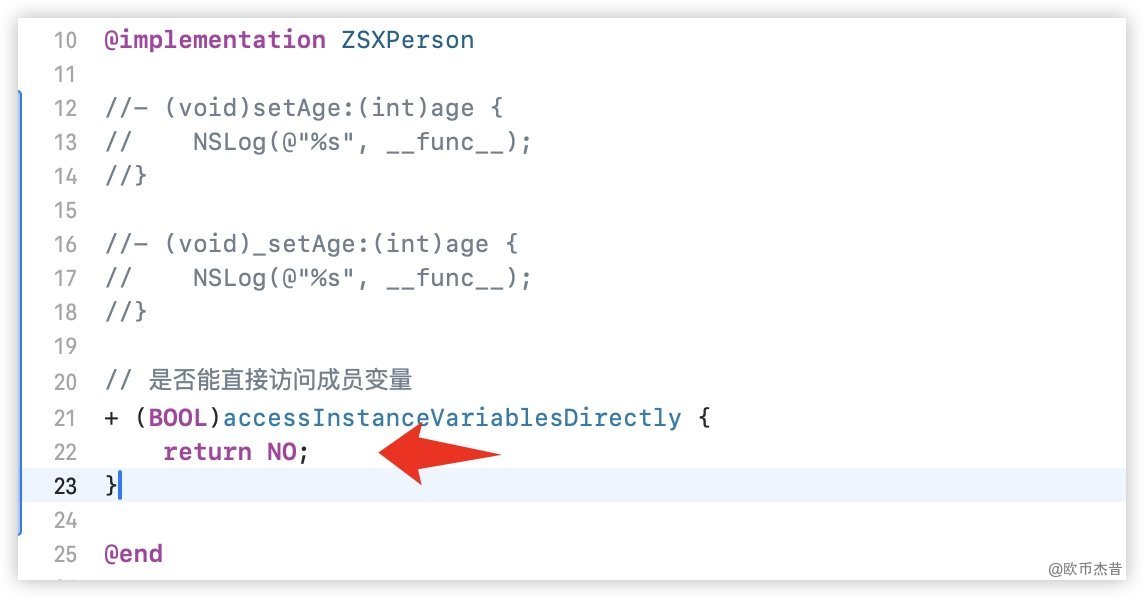Click line number 10 in the gutter
The width and height of the screenshot is (1144, 598).
pyautogui.click(x=65, y=40)
